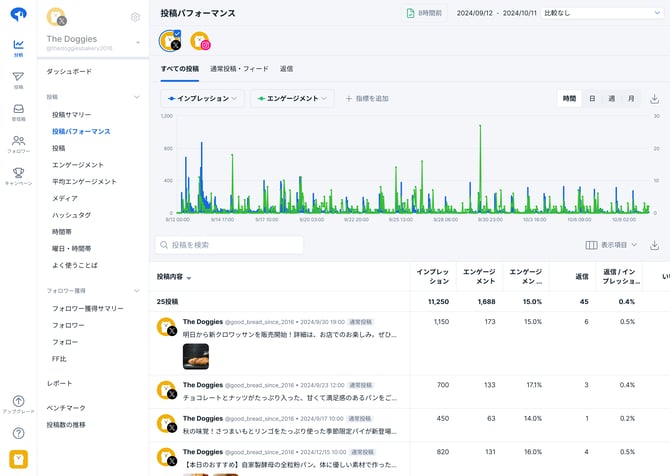Switch chart granularity to 日

(x=592, y=99)
